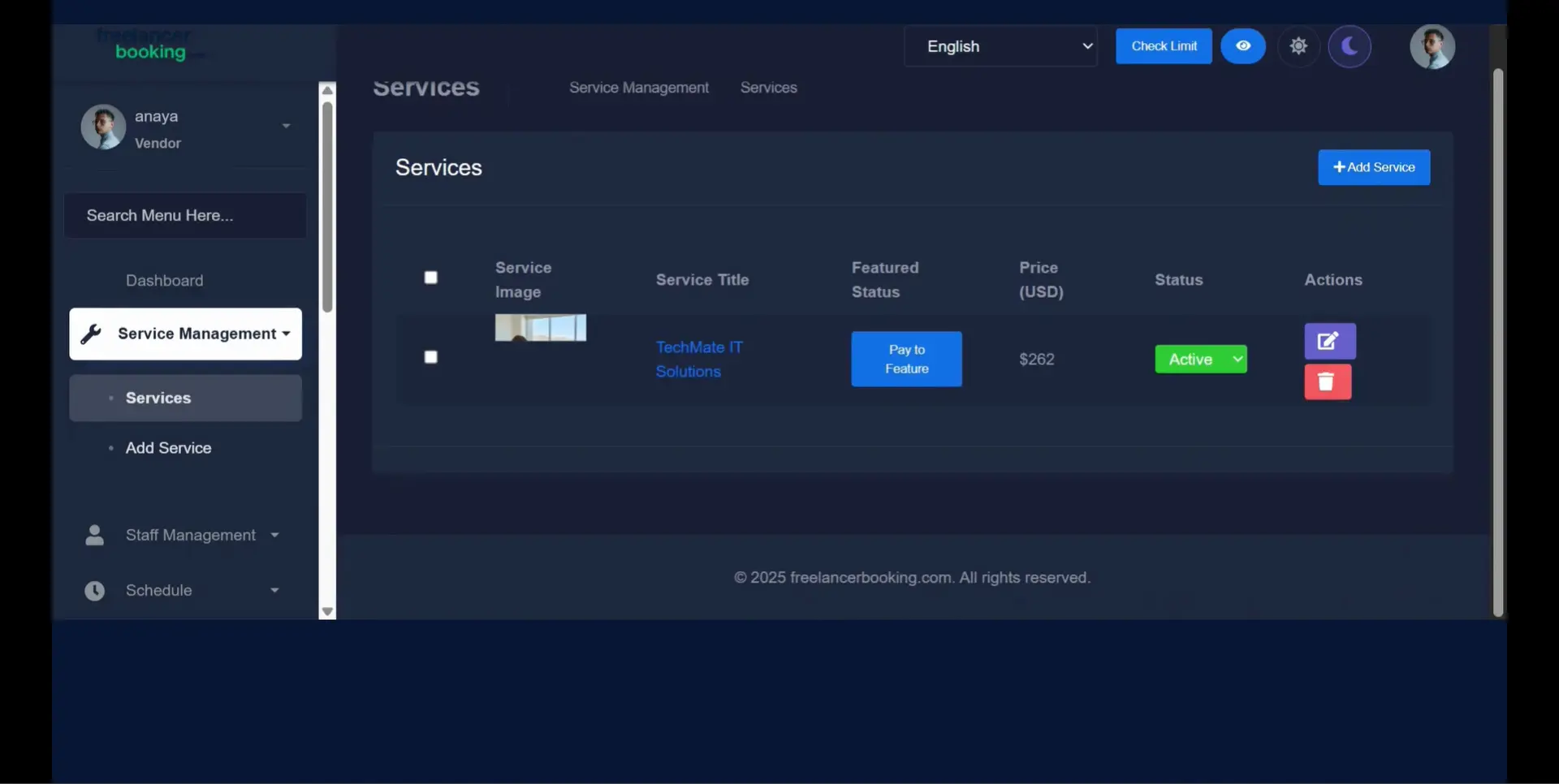
Task: Open the English language dropdown
Action: [1000, 46]
